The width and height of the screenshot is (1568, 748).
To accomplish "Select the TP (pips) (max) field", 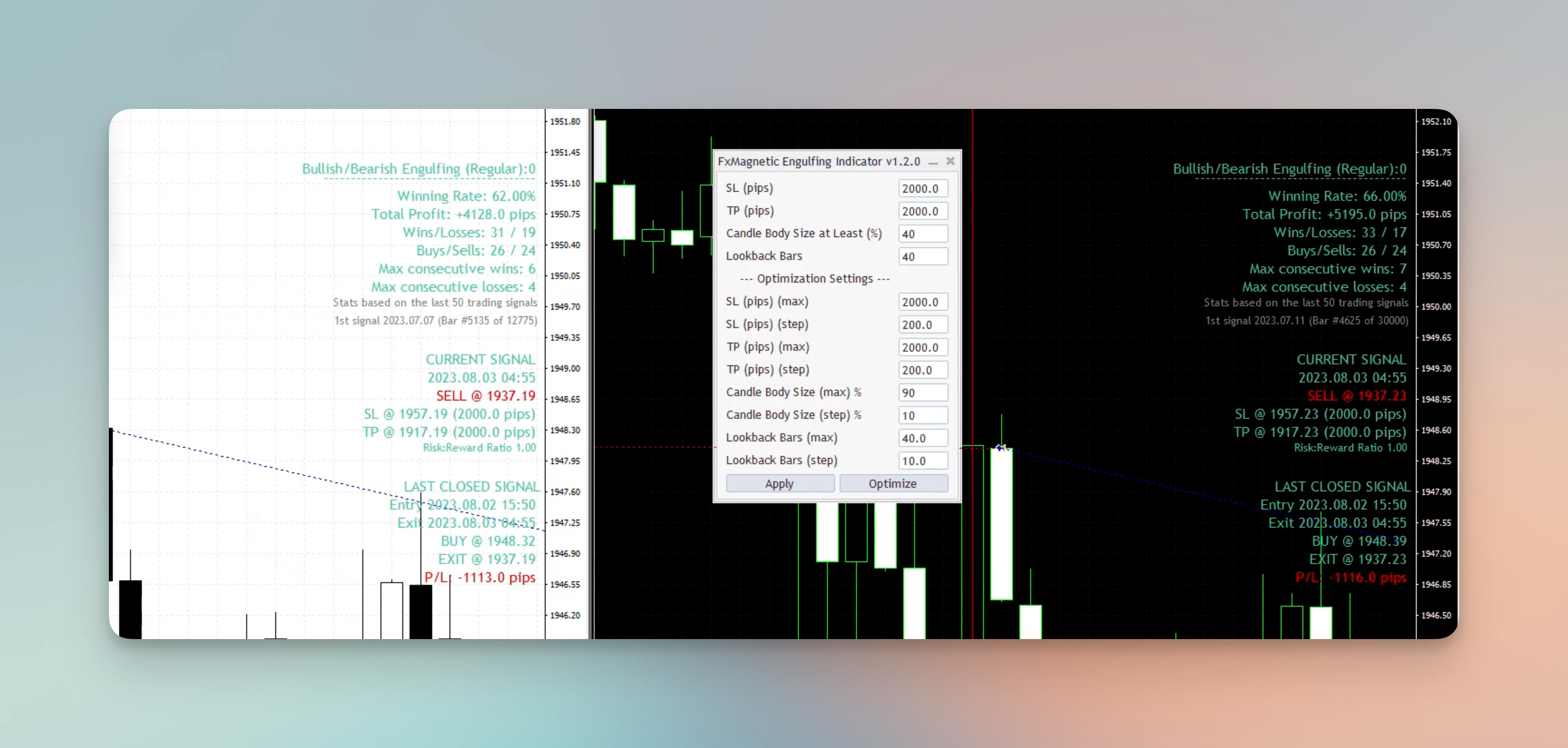I will [923, 347].
